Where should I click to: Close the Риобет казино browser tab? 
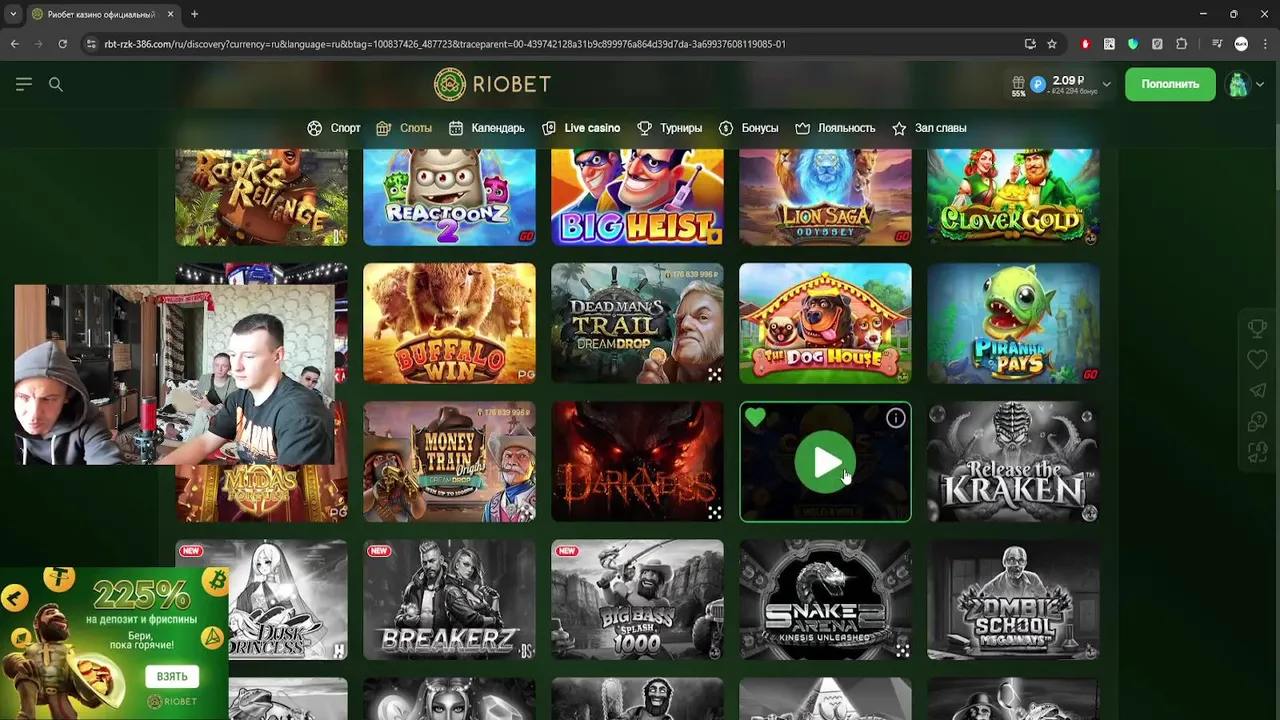click(x=170, y=14)
